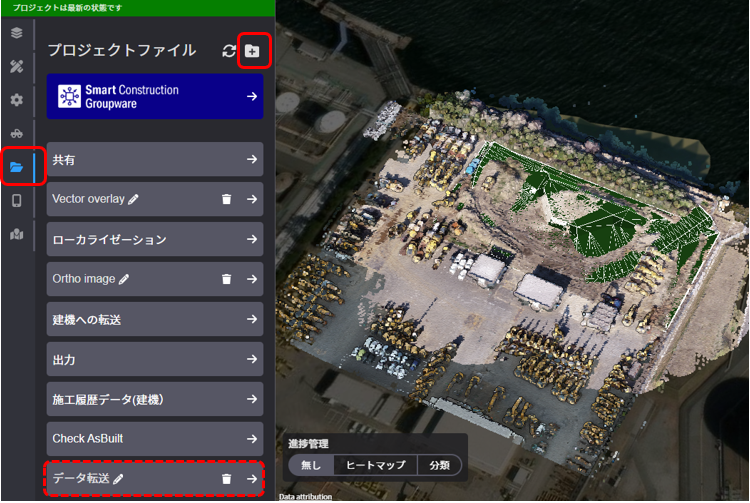750x503 pixels.
Task: Select the Check AsBuilt label
Action: coord(88,438)
